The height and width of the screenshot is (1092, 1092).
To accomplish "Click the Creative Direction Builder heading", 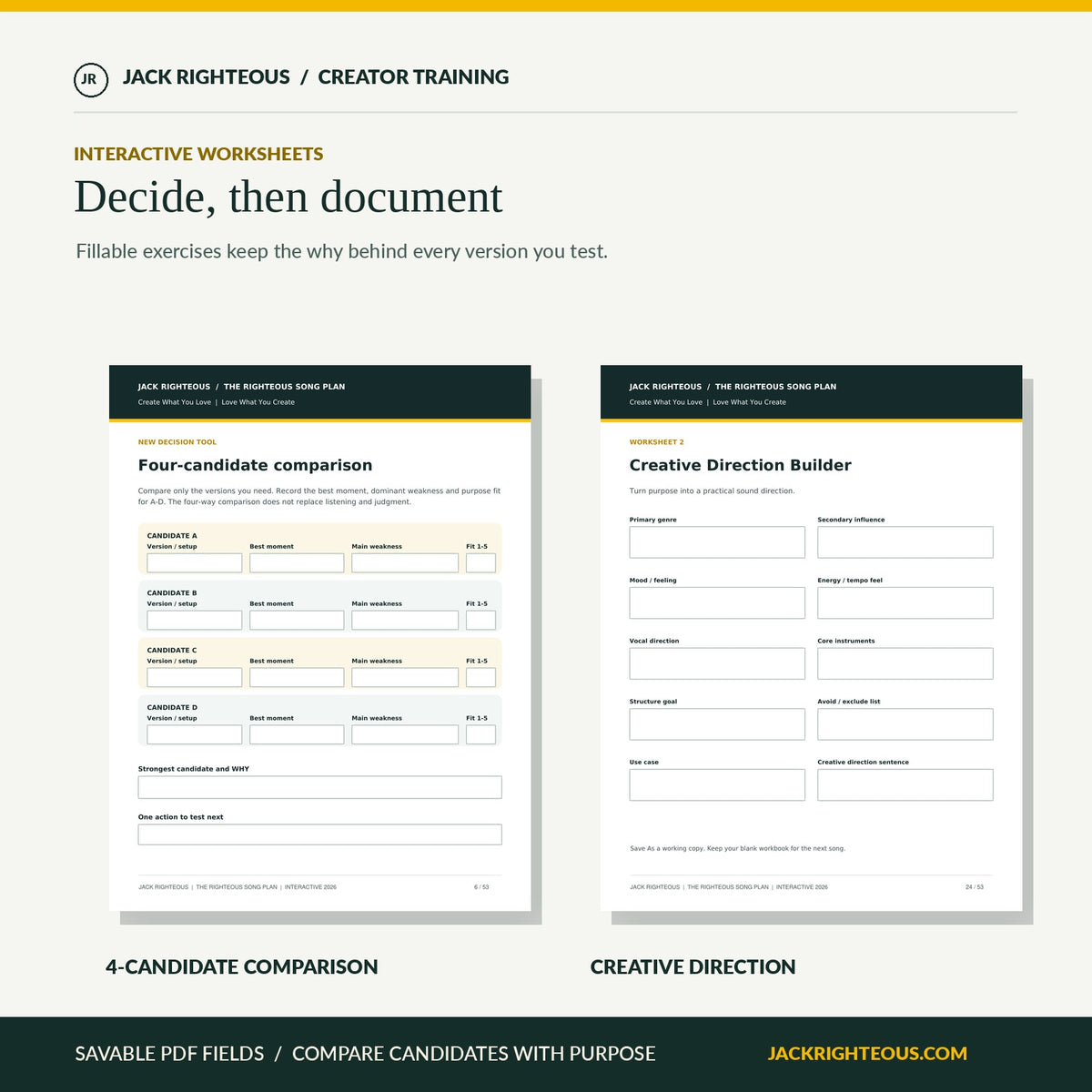I will [740, 465].
